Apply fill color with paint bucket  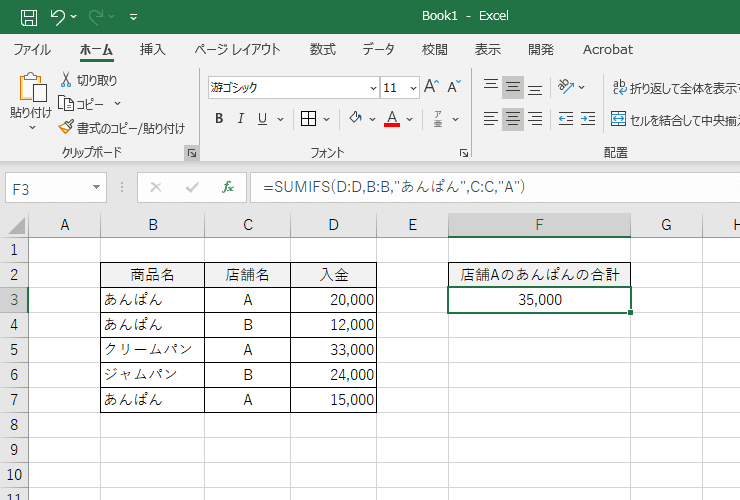pos(355,118)
